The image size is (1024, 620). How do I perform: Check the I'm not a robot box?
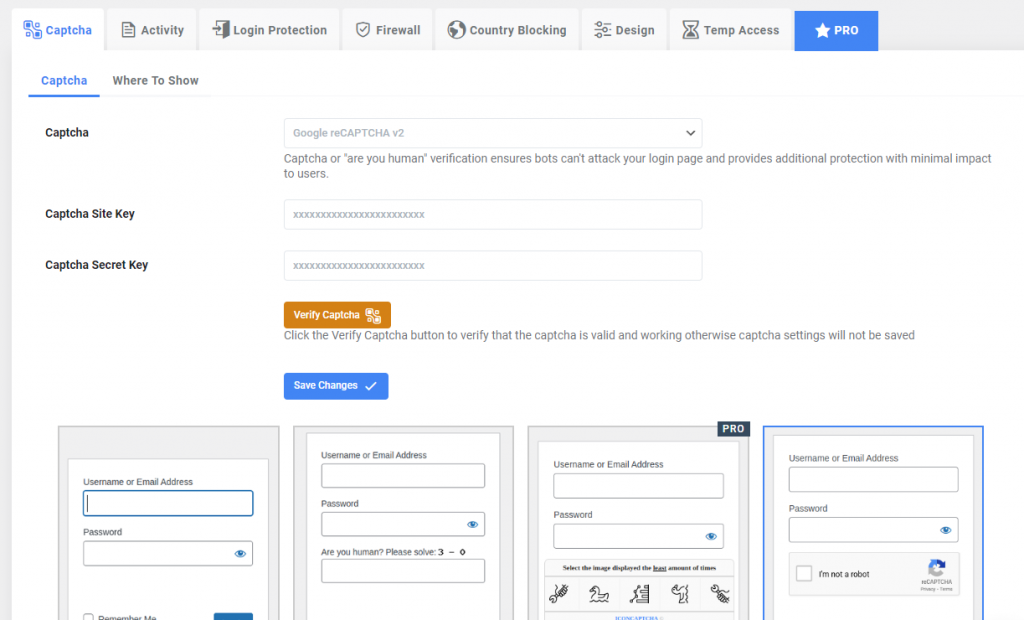coord(803,574)
